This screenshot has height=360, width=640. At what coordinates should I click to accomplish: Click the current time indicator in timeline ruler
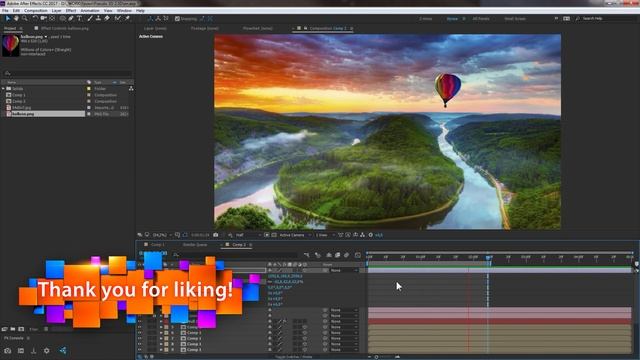(x=489, y=258)
